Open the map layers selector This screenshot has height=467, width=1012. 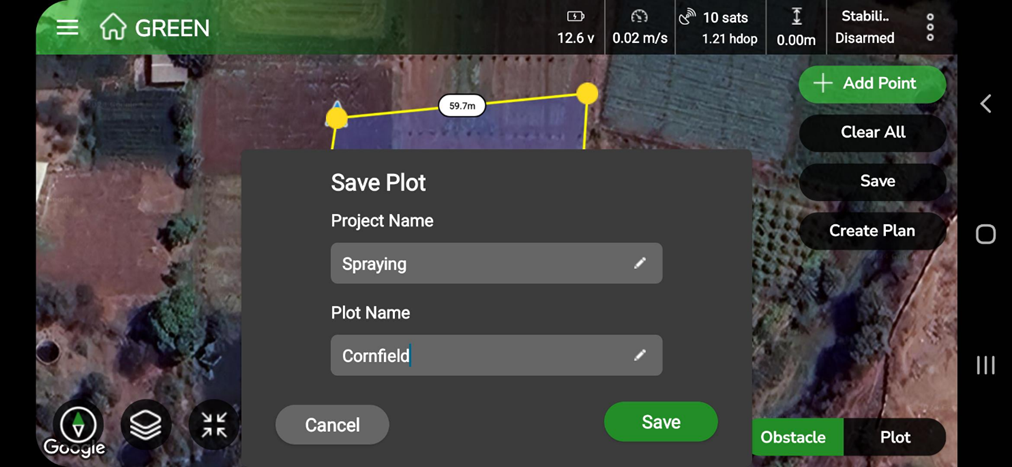[x=146, y=425]
